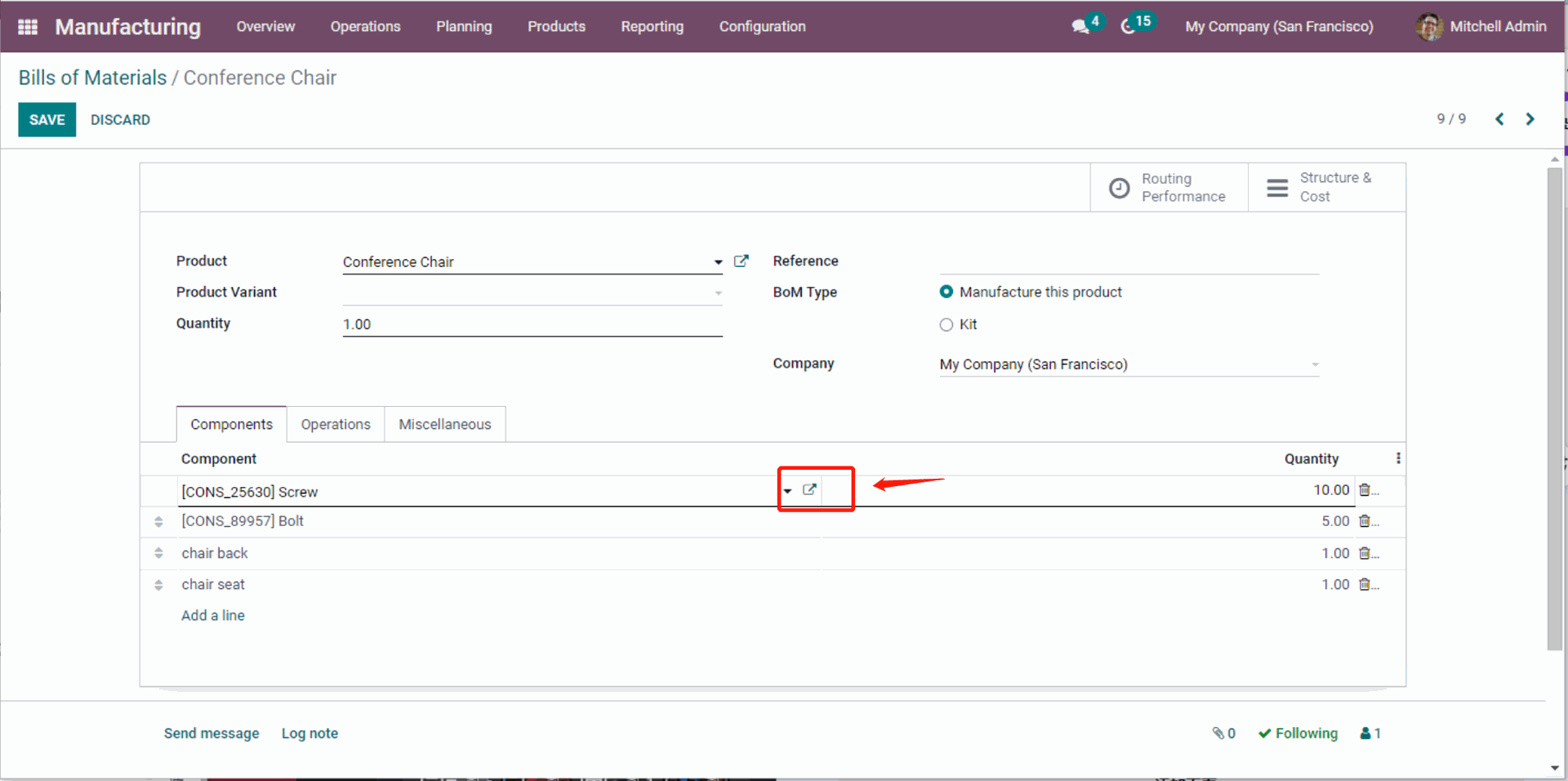The image size is (1568, 781).
Task: Open the conversations chat icon
Action: [x=1080, y=26]
